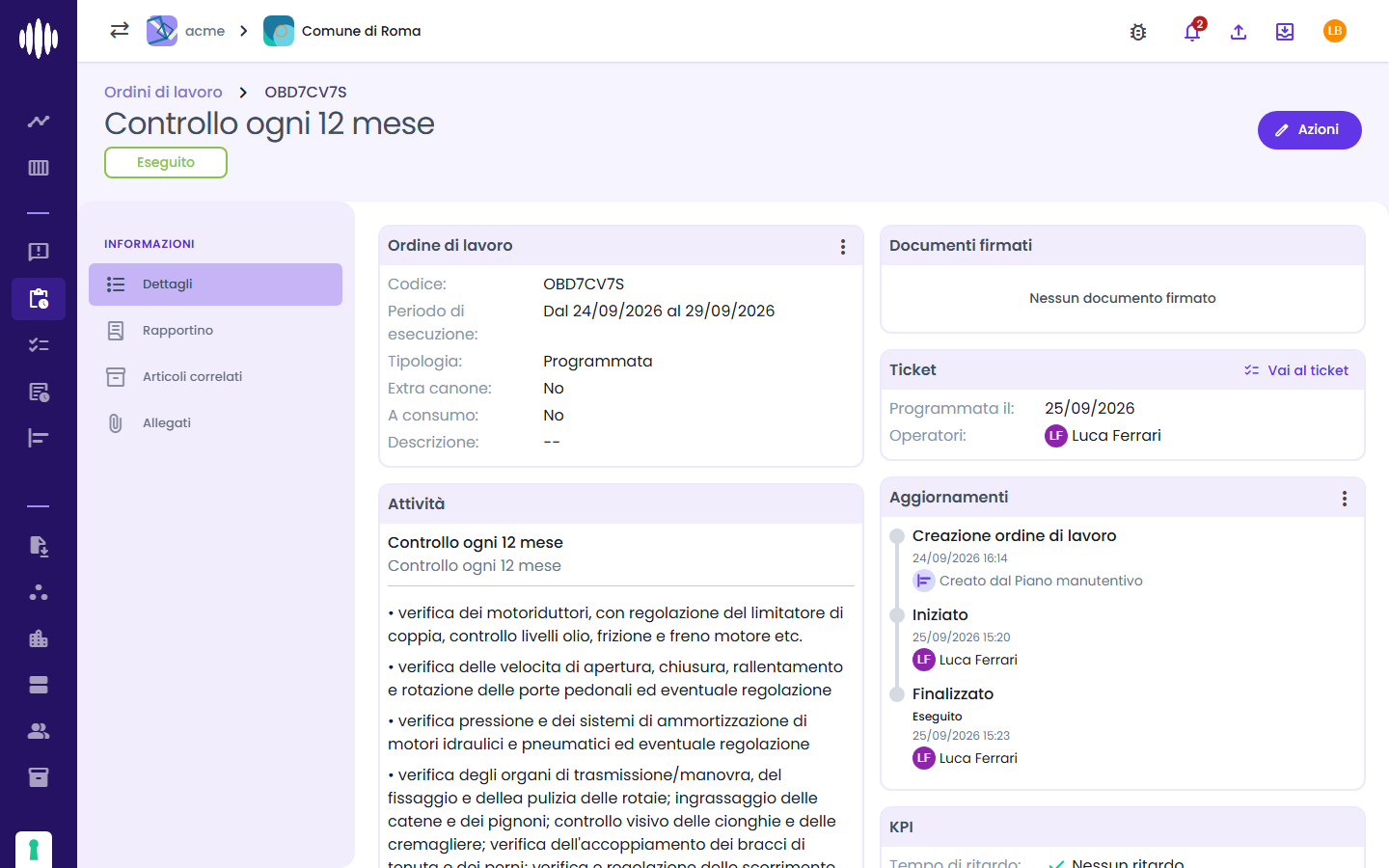
Task: Click the Azioni button
Action: 1309,130
